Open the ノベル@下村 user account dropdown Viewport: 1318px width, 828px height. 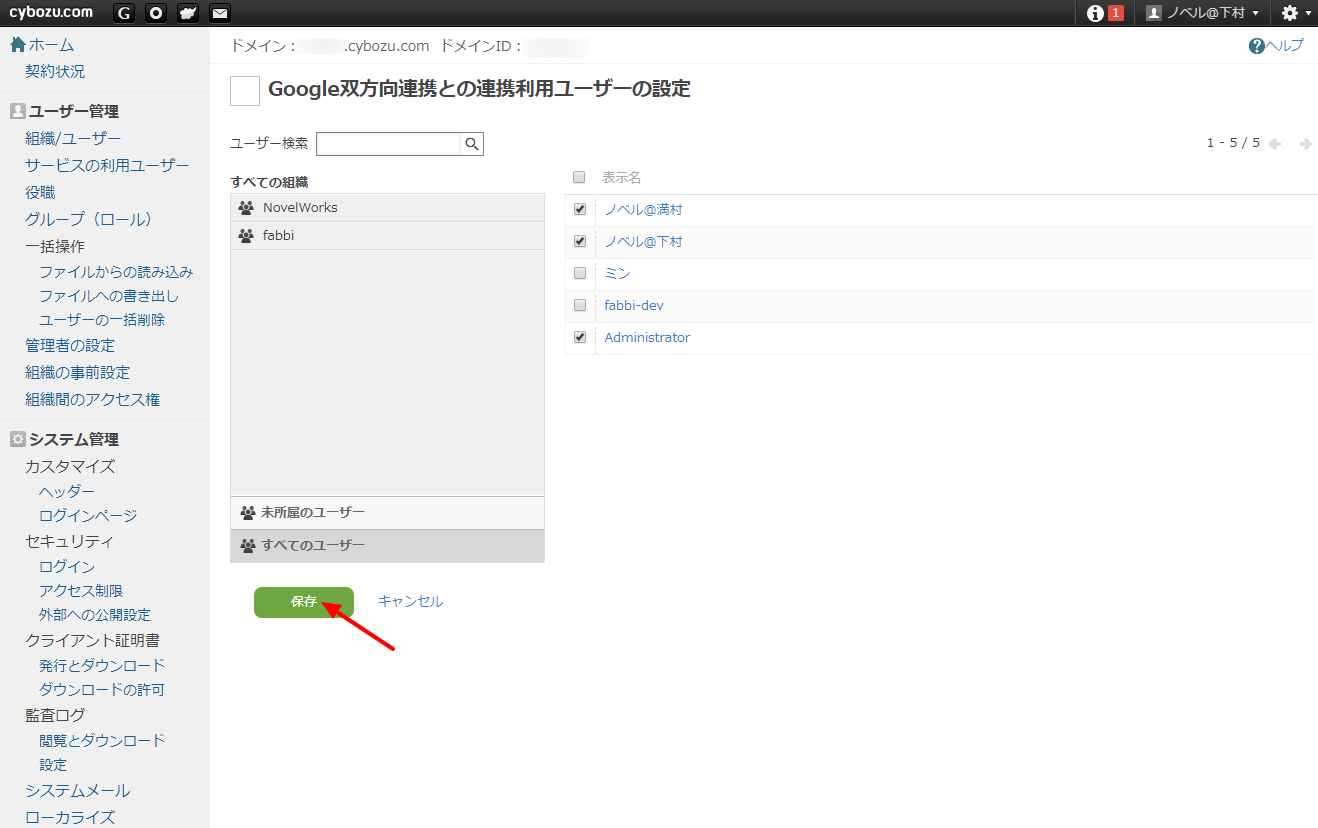(1202, 13)
